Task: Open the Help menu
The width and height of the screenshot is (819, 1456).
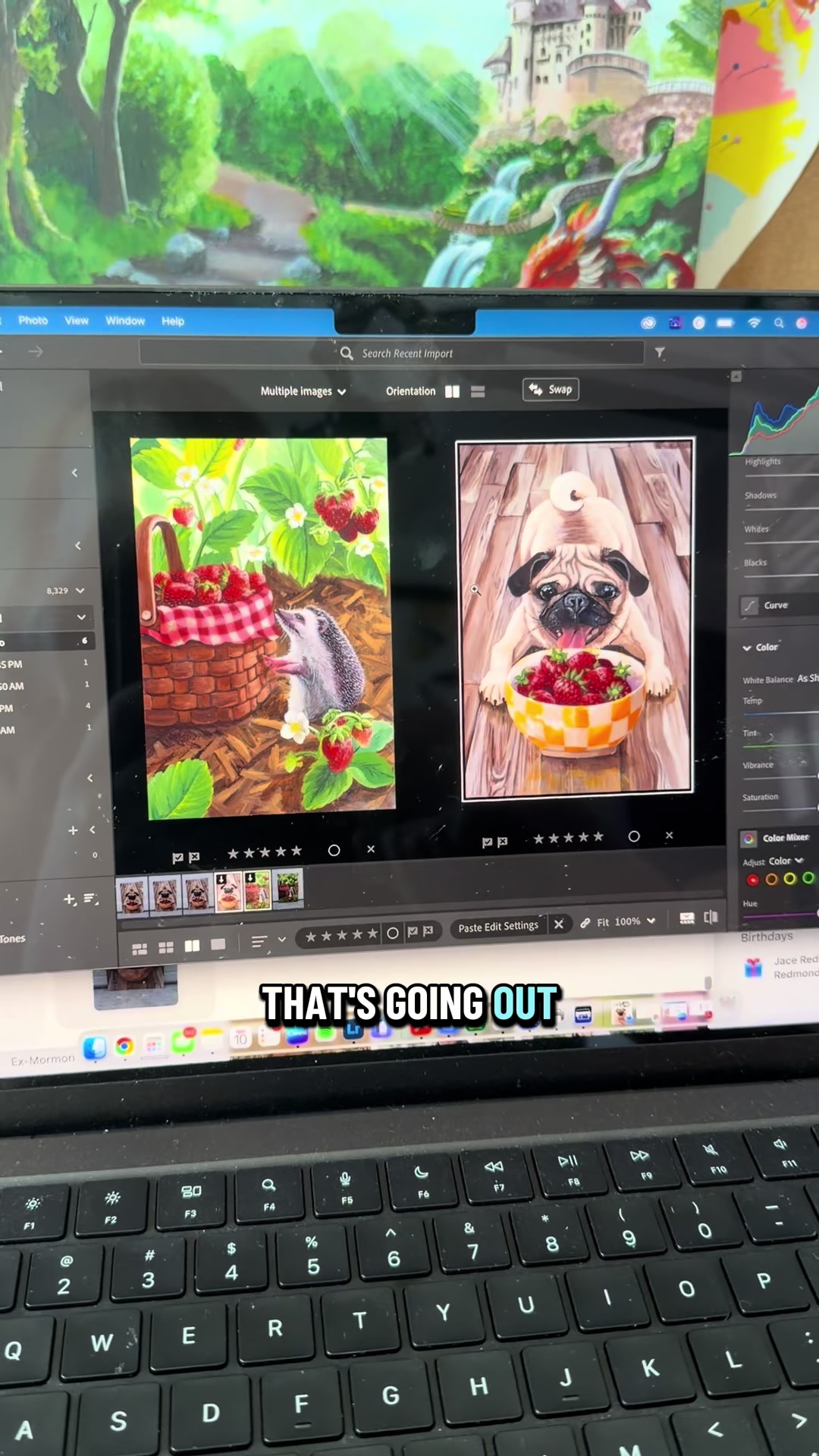Action: click(173, 322)
